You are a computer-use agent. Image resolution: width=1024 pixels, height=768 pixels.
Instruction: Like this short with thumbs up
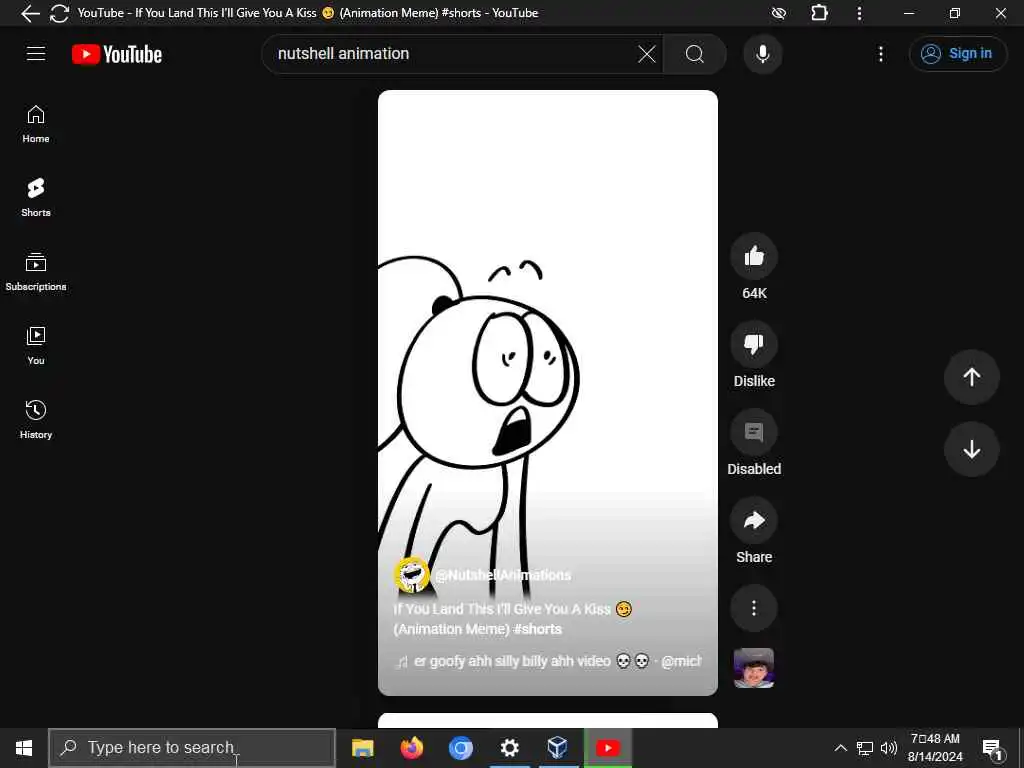(754, 257)
